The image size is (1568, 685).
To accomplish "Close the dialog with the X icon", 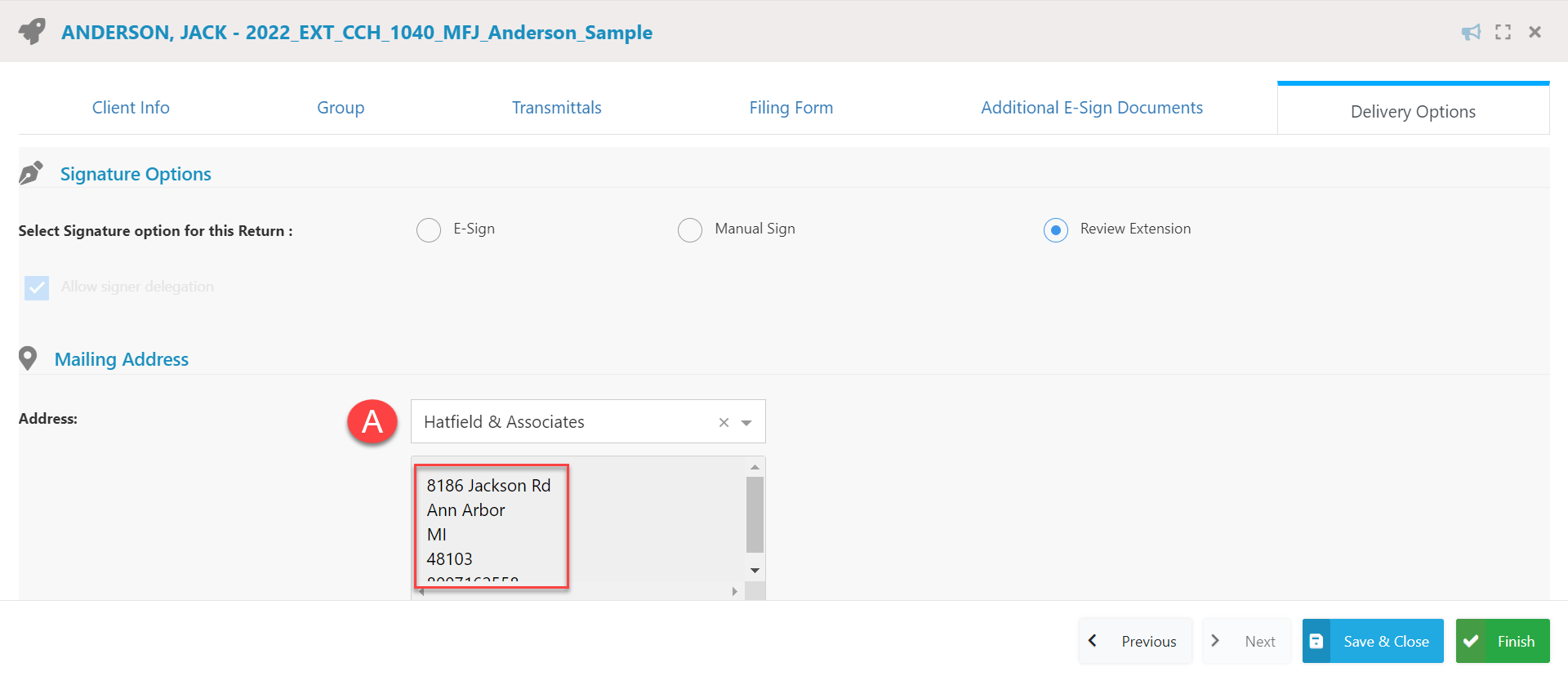I will pos(1535,32).
